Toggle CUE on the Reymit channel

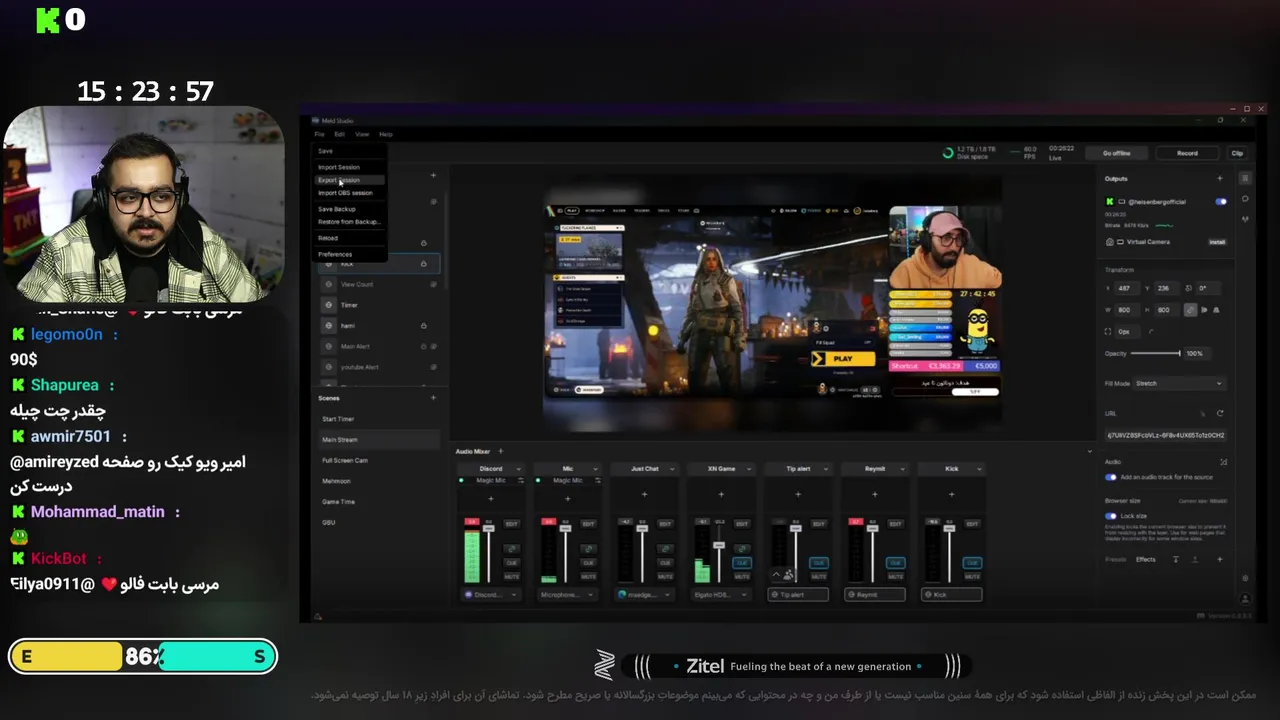[x=895, y=563]
